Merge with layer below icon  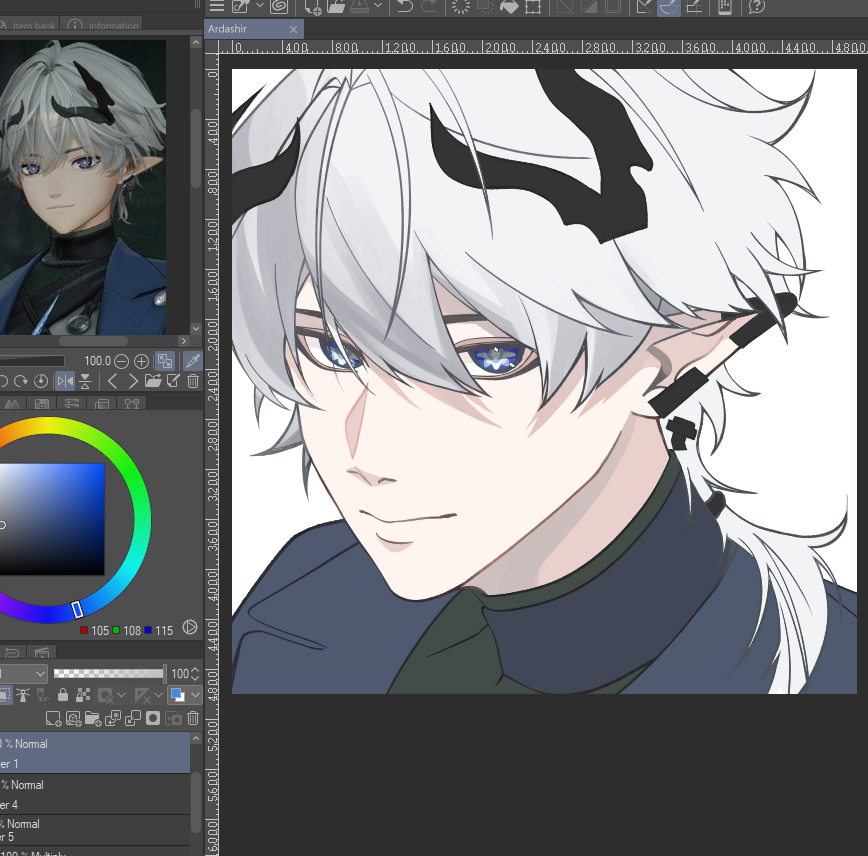click(133, 718)
